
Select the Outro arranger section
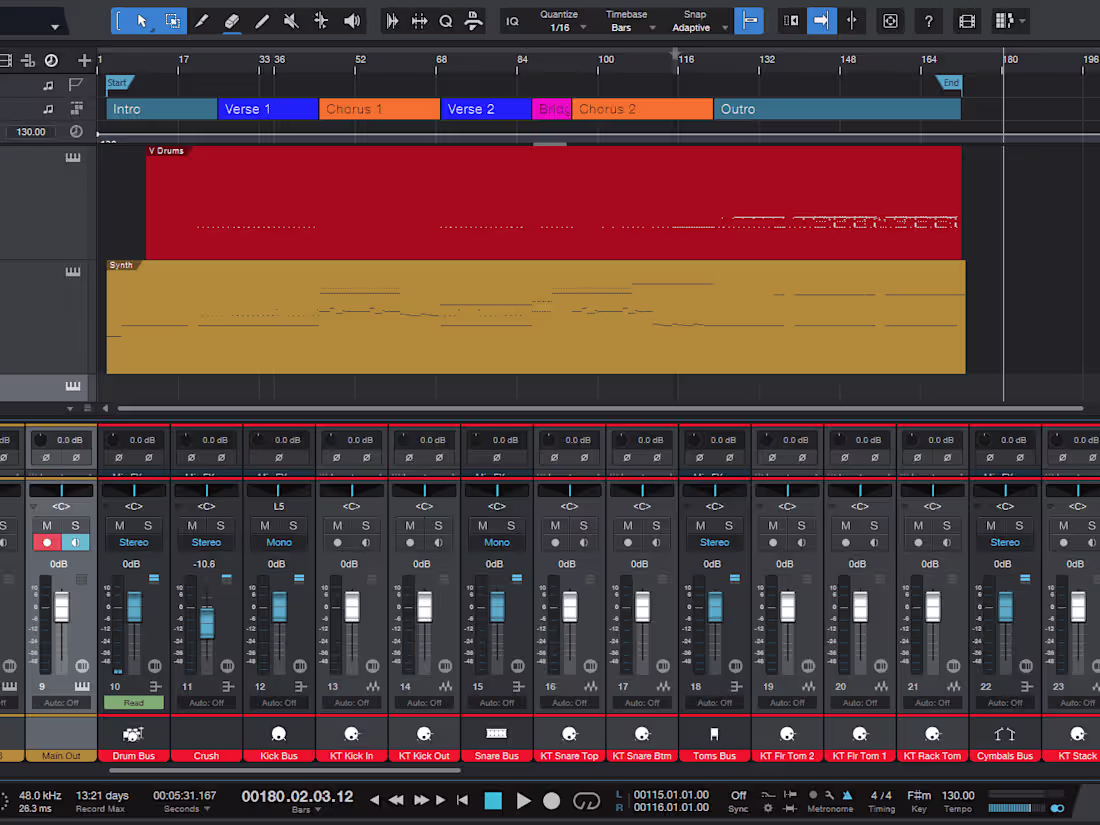[838, 109]
